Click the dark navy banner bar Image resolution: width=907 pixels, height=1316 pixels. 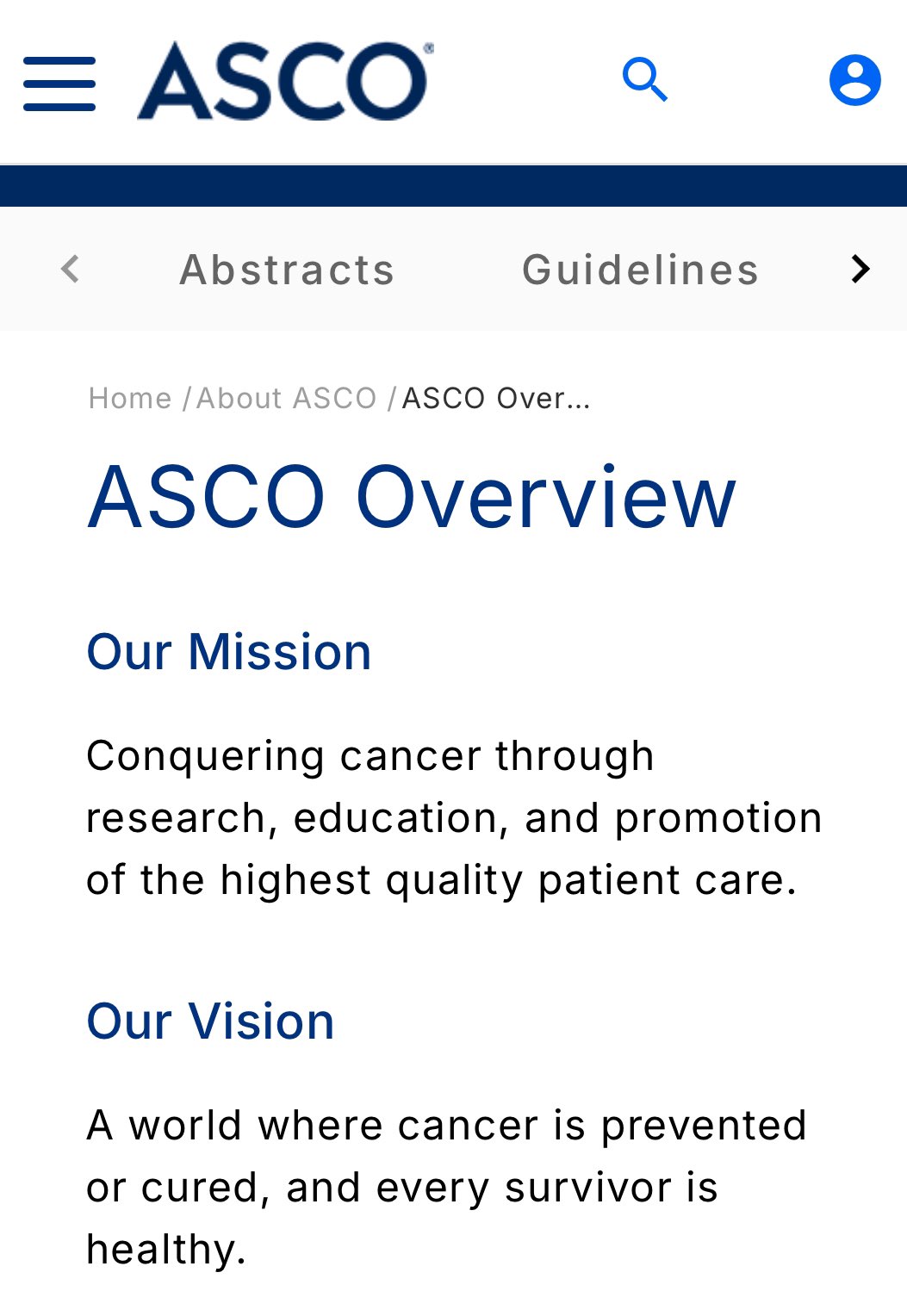point(453,186)
